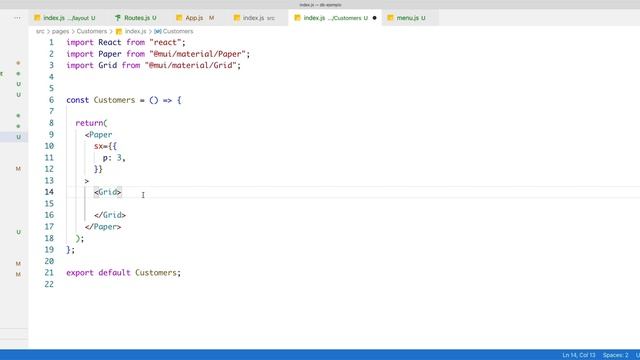The width and height of the screenshot is (640, 360).
Task: Click the Routes.js file icon
Action: point(118,18)
